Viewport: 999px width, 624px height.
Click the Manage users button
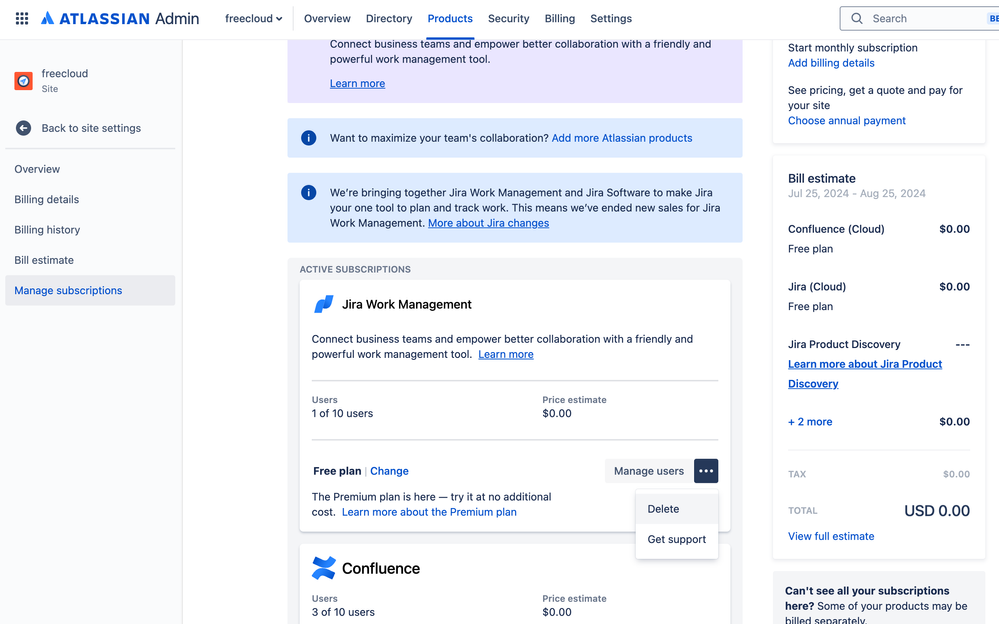tap(649, 471)
